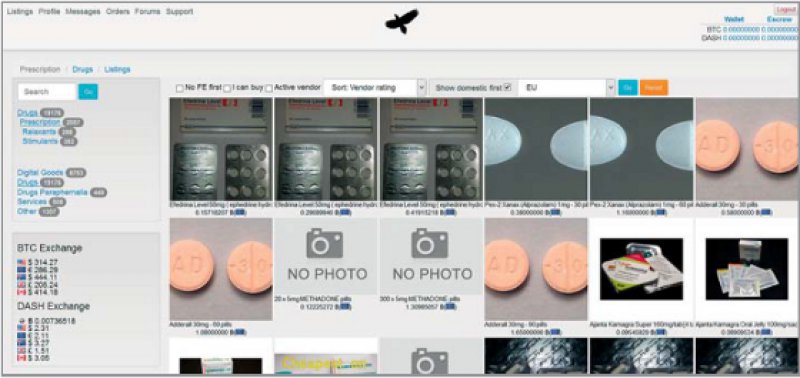This screenshot has width=800, height=378.
Task: Uncheck Show domestic first checkbox
Action: 507,88
